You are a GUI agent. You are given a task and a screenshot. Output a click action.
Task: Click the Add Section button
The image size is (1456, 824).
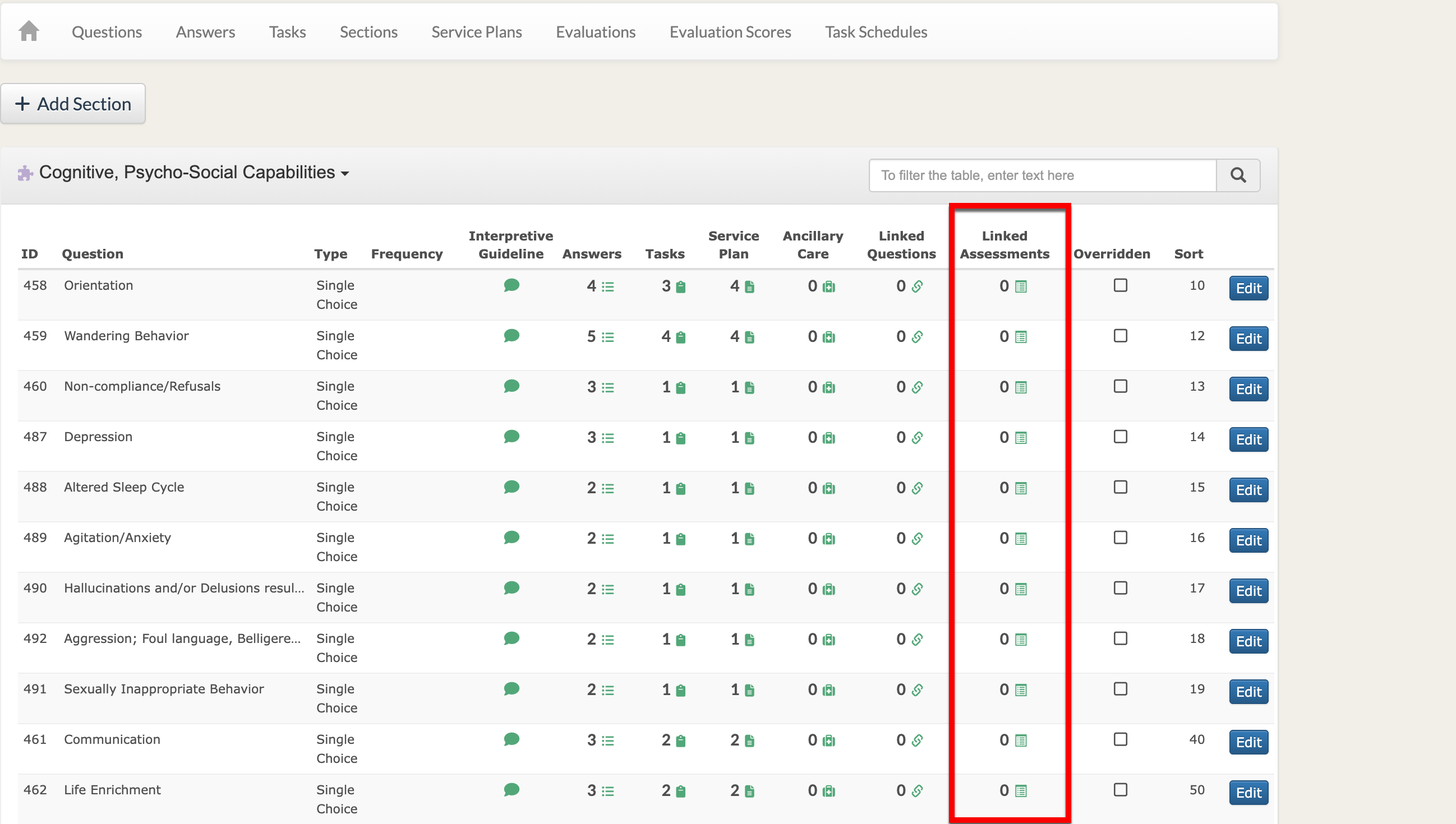(x=73, y=104)
